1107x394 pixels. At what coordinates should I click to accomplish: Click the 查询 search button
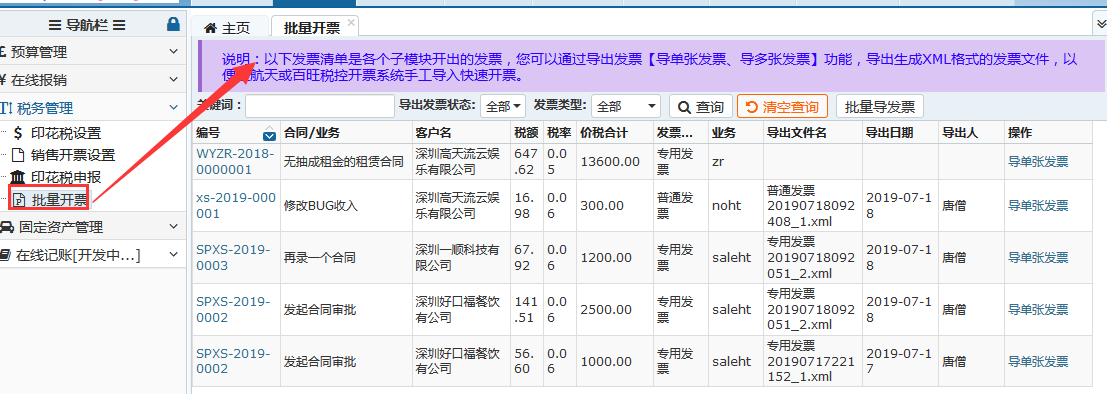pos(701,107)
